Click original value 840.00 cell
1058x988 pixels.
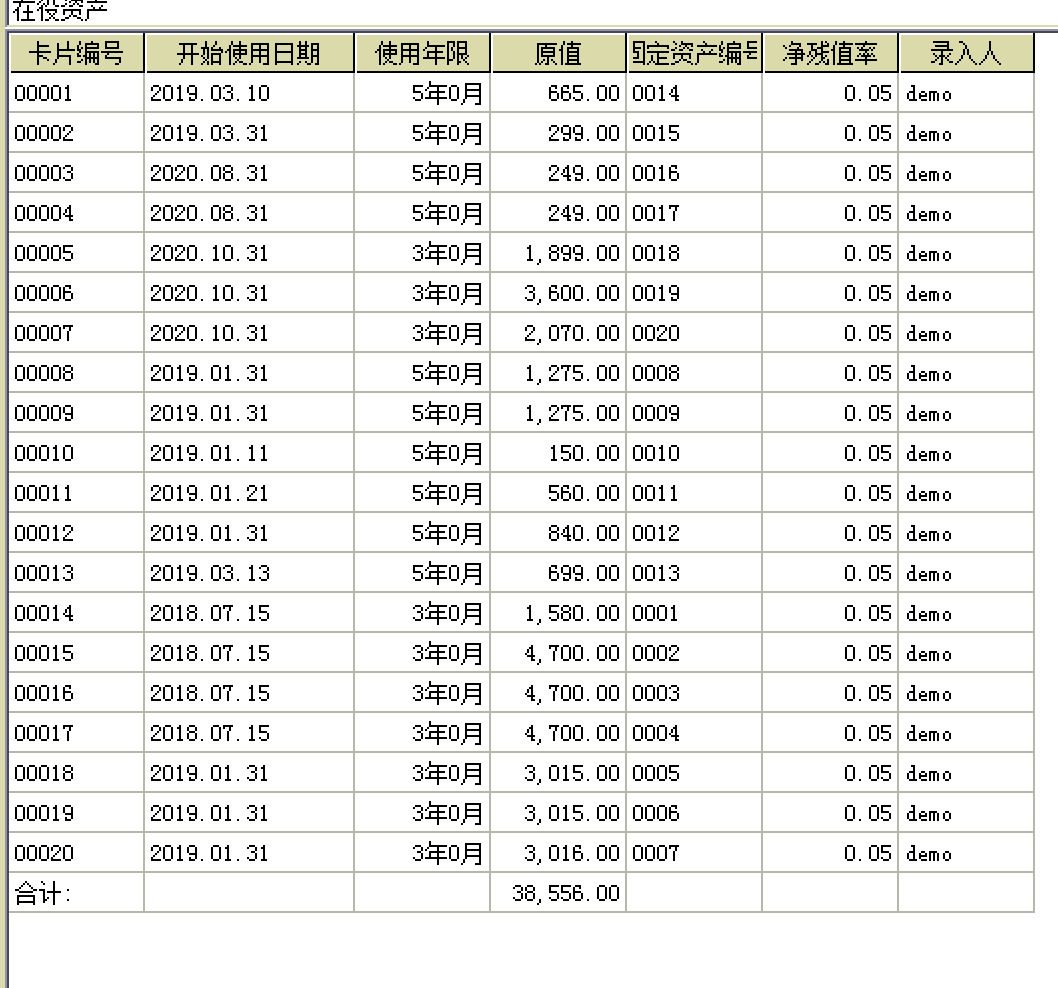coord(558,533)
